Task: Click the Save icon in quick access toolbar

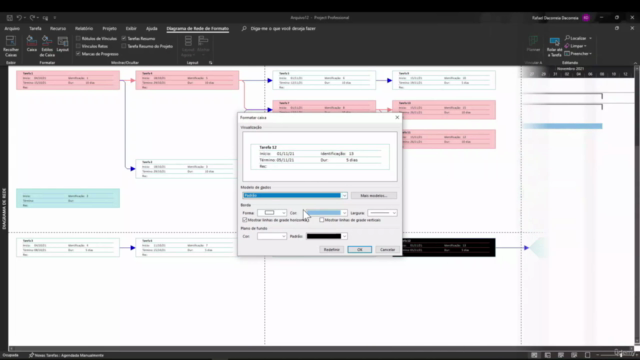Action: (9, 18)
